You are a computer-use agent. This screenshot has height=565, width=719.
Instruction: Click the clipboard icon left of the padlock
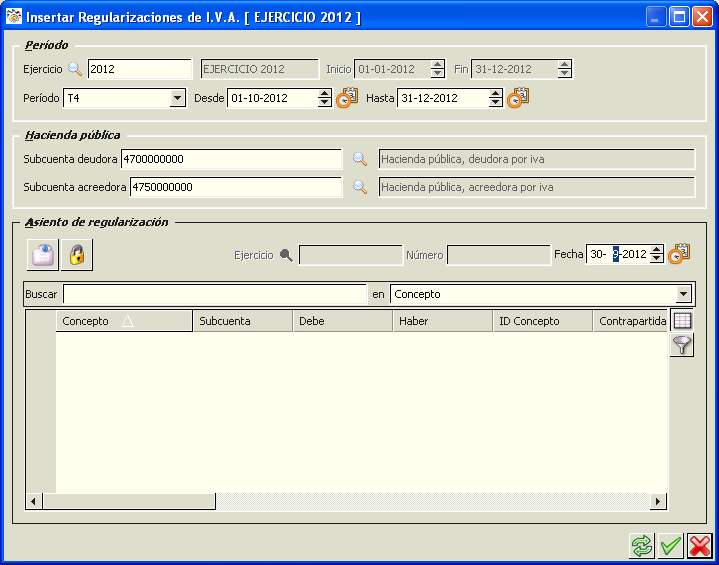[x=43, y=255]
